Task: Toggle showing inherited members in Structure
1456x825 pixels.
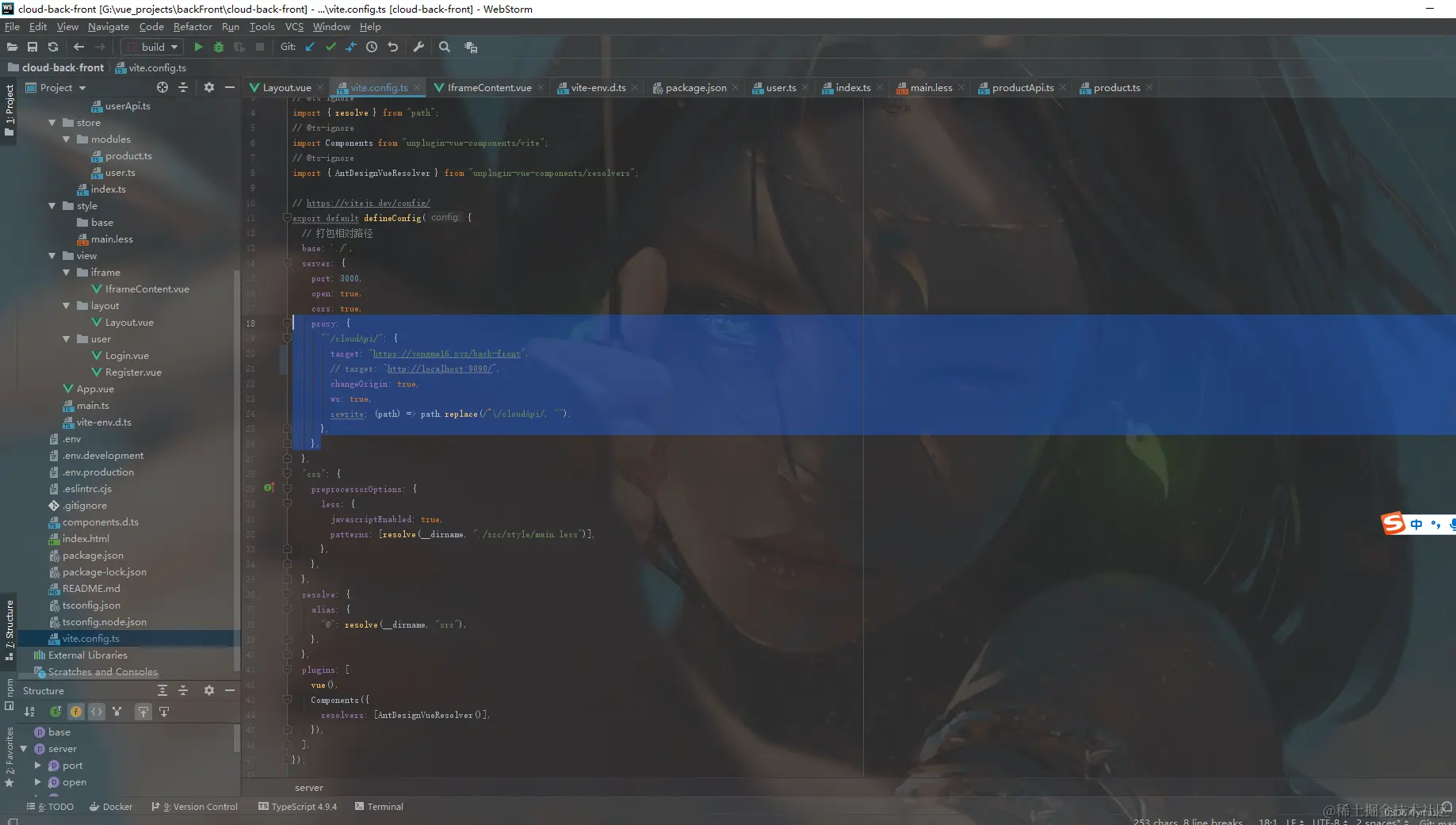Action: pyautogui.click(x=55, y=712)
